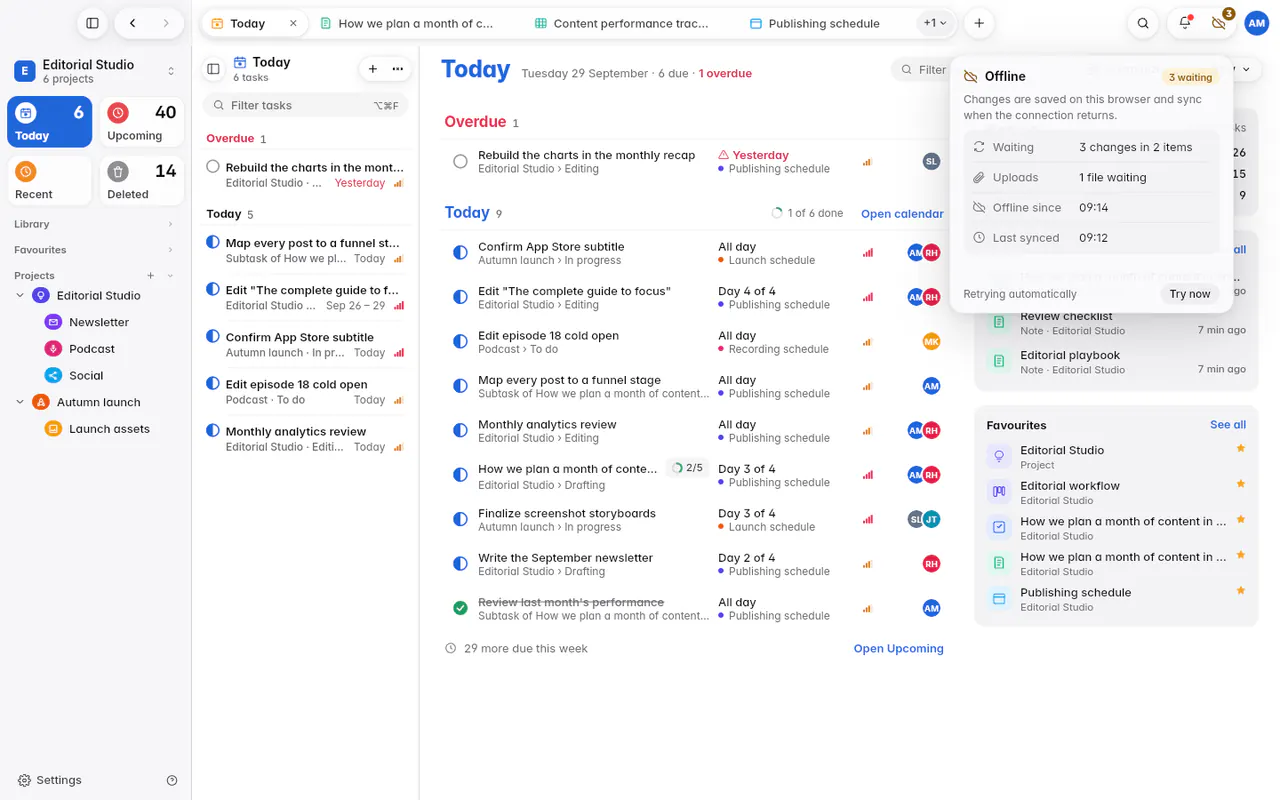Open the Recent tile
Screen dimensions: 1280x800
click(50, 181)
